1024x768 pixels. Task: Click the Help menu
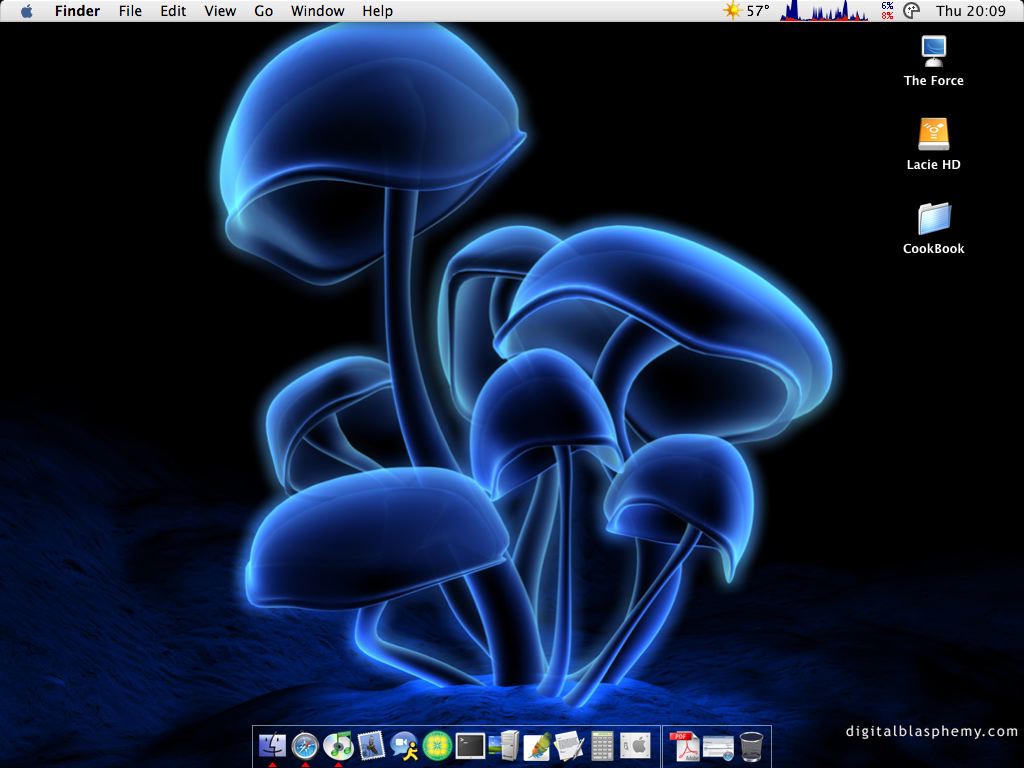pos(377,11)
